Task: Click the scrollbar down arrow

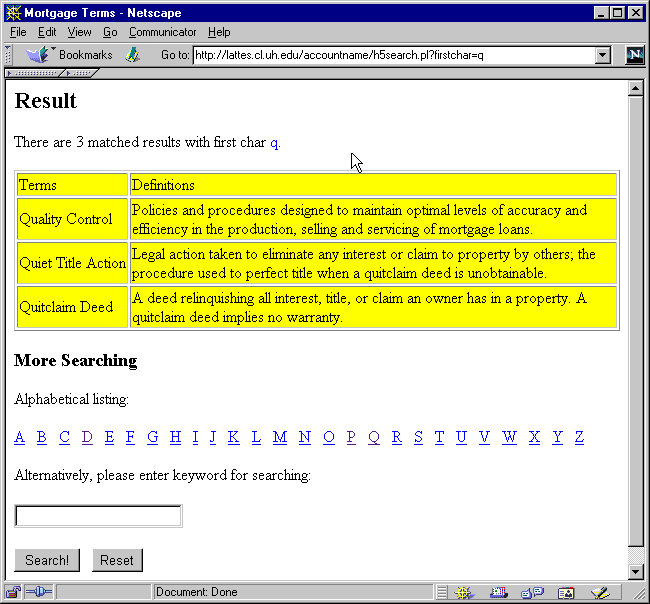Action: (635, 572)
